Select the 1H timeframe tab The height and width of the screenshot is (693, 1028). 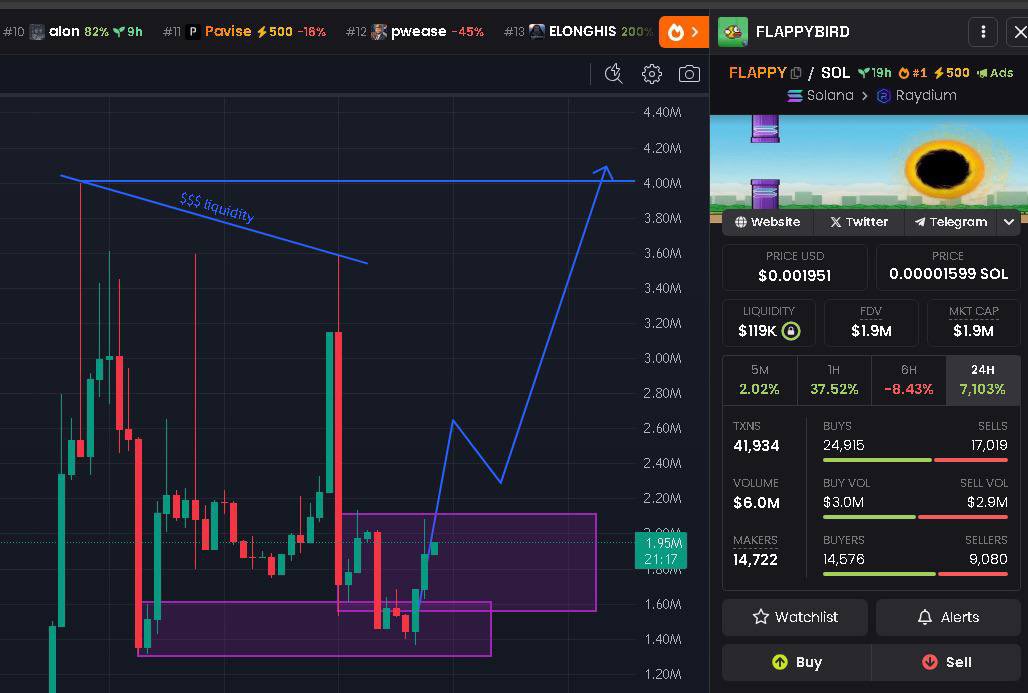click(x=834, y=380)
